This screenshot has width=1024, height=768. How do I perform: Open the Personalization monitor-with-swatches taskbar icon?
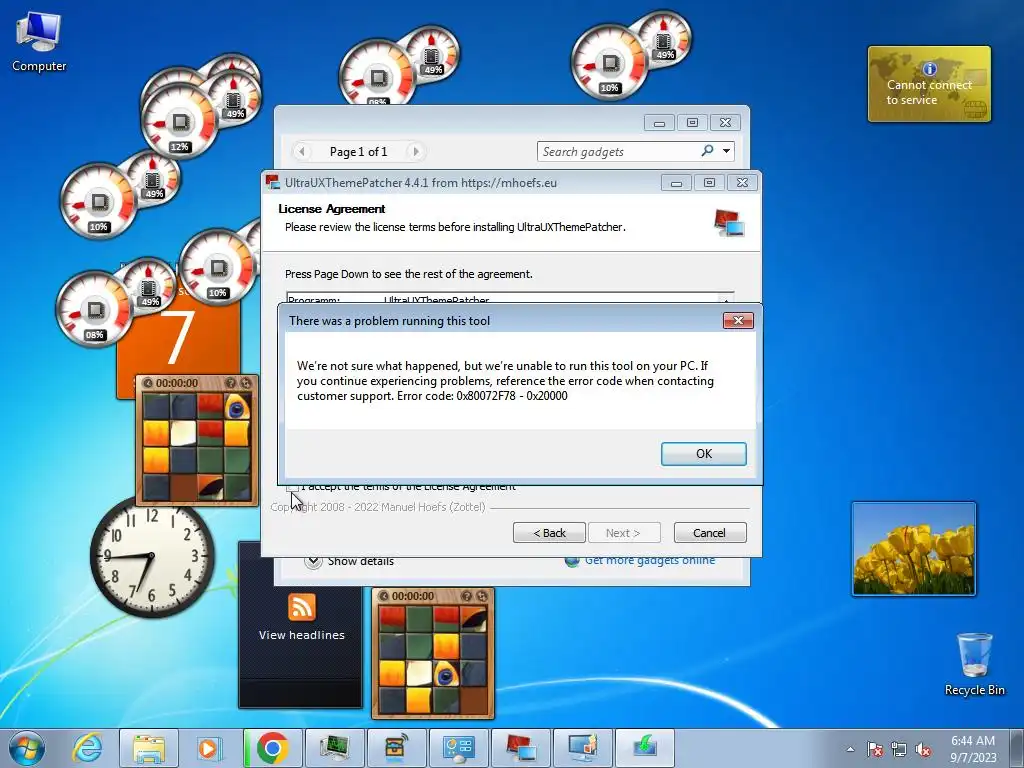click(582, 748)
